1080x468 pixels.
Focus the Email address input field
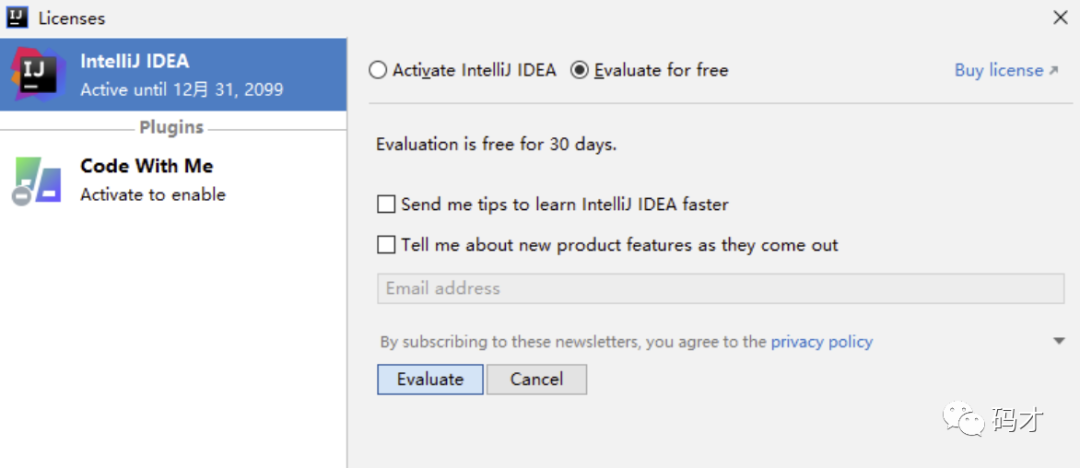(x=720, y=288)
